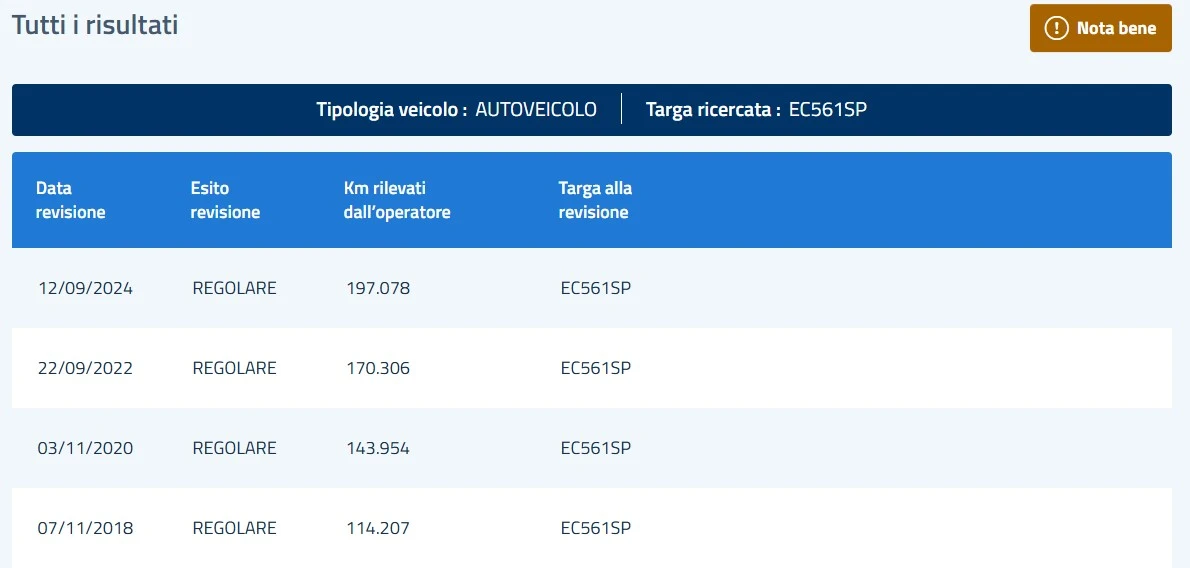Click the 07/11/2018 revision date
Viewport: 1190px width, 568px height.
(x=85, y=528)
